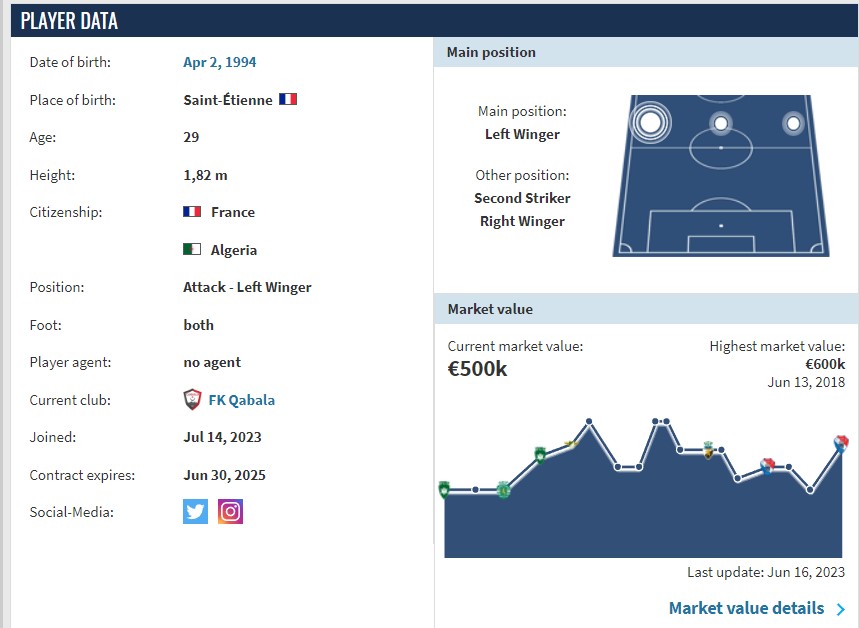The width and height of the screenshot is (859, 628).
Task: Click the first peak point on value chart
Action: point(589,421)
